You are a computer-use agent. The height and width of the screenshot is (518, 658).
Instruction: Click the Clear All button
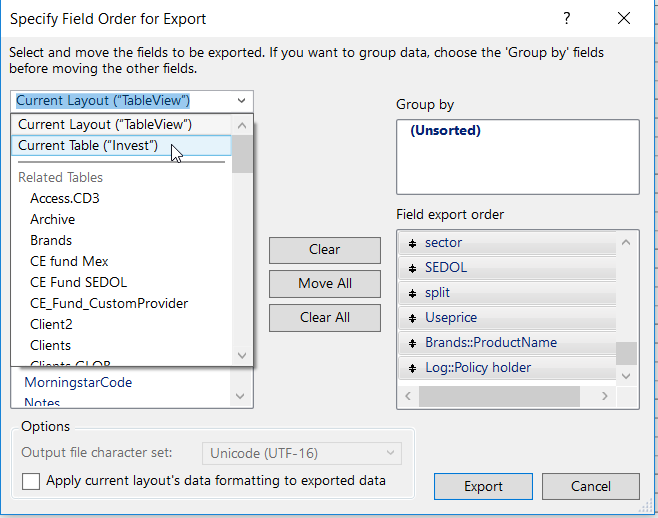(x=325, y=317)
